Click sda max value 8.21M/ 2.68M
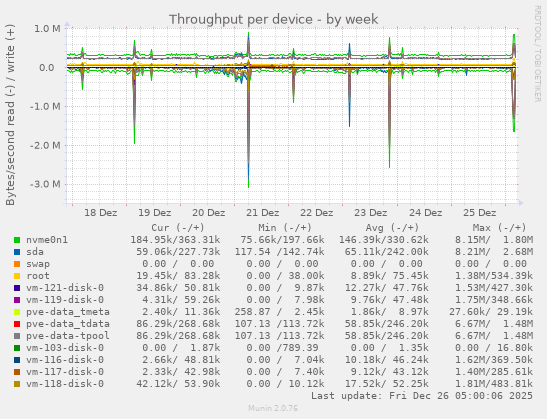This screenshot has height=419, width=547. pos(494,252)
